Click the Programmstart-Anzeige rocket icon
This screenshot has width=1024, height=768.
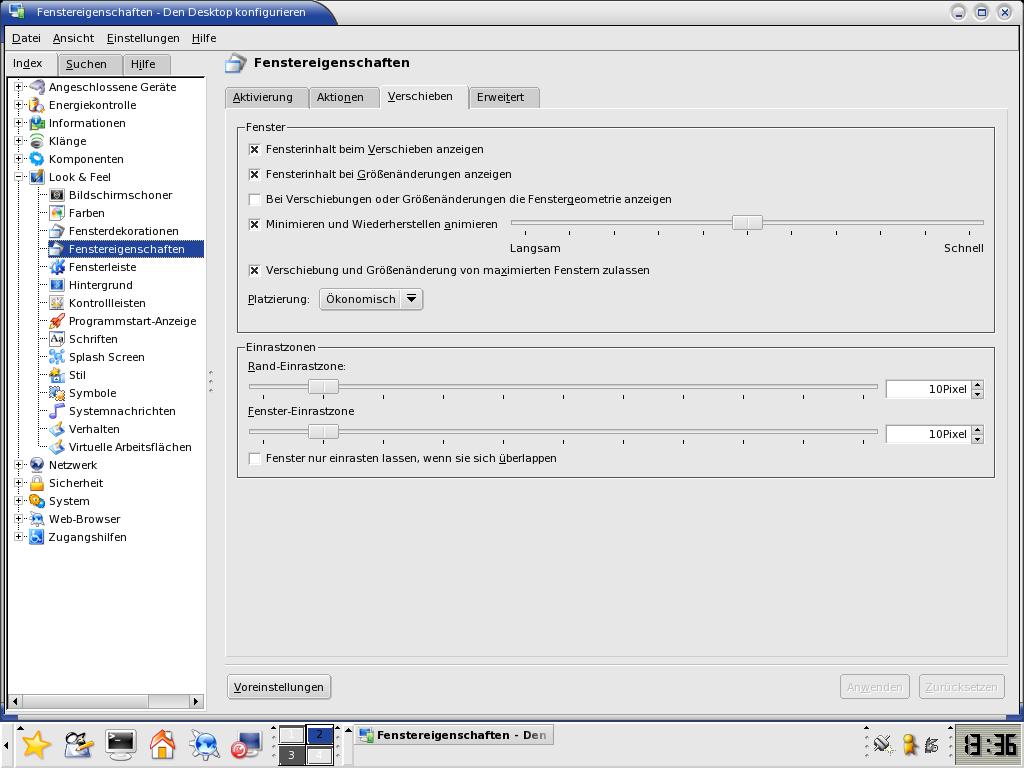[x=57, y=321]
